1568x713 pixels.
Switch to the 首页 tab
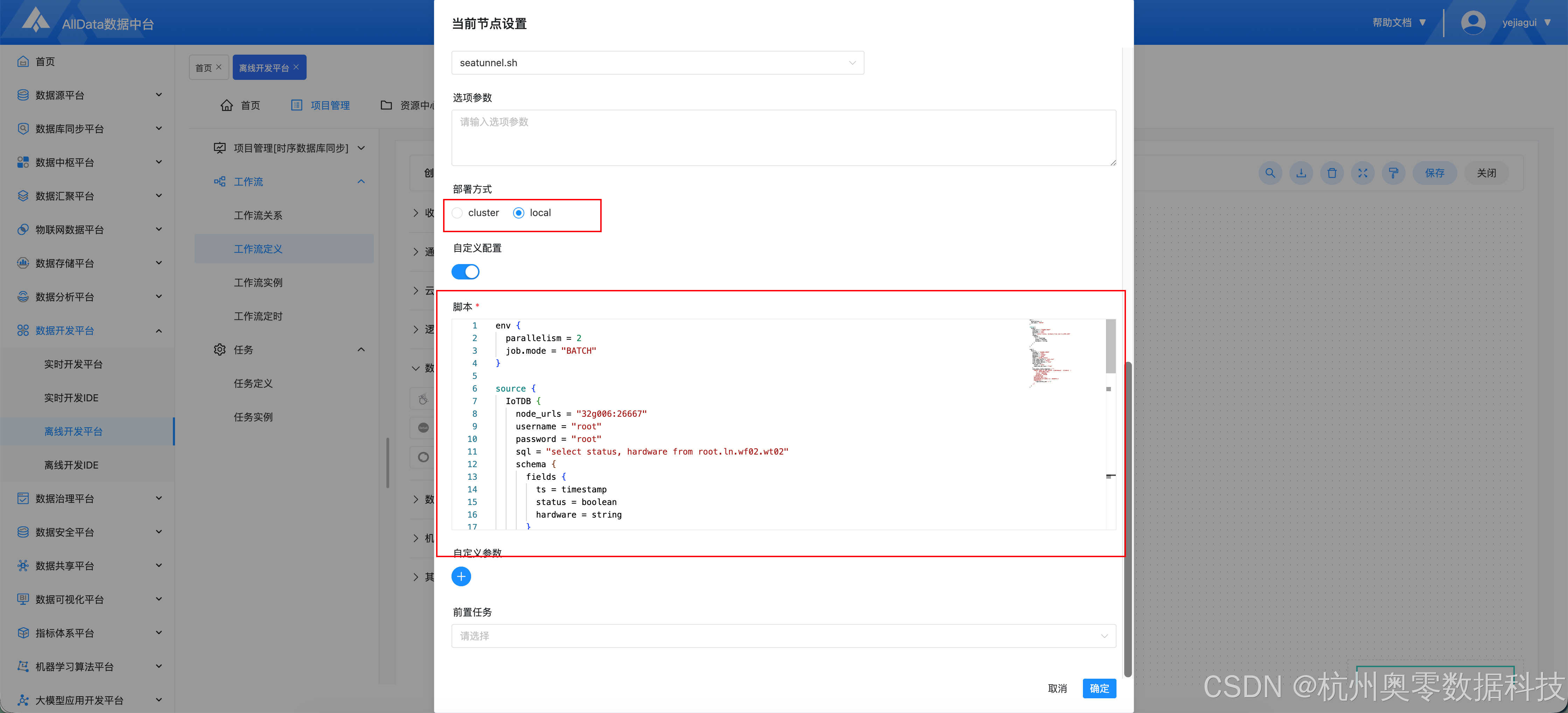point(203,68)
